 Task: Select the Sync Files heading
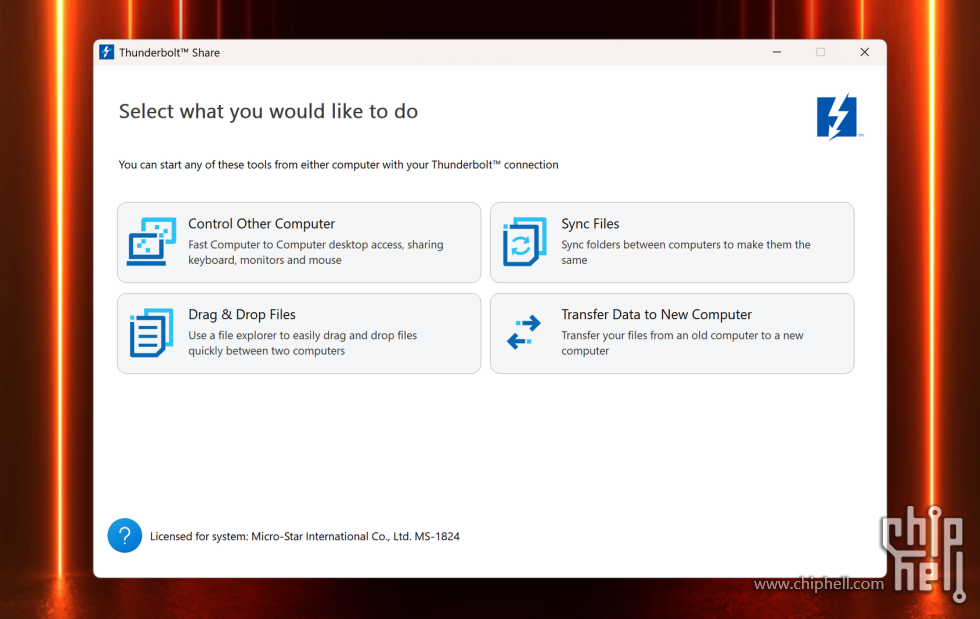tap(590, 224)
